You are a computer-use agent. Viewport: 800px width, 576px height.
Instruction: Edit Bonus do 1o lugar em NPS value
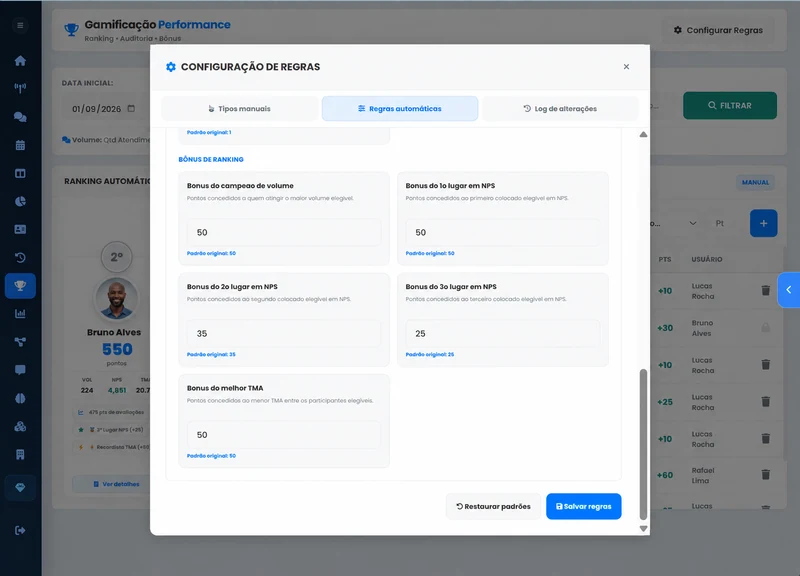coord(503,233)
